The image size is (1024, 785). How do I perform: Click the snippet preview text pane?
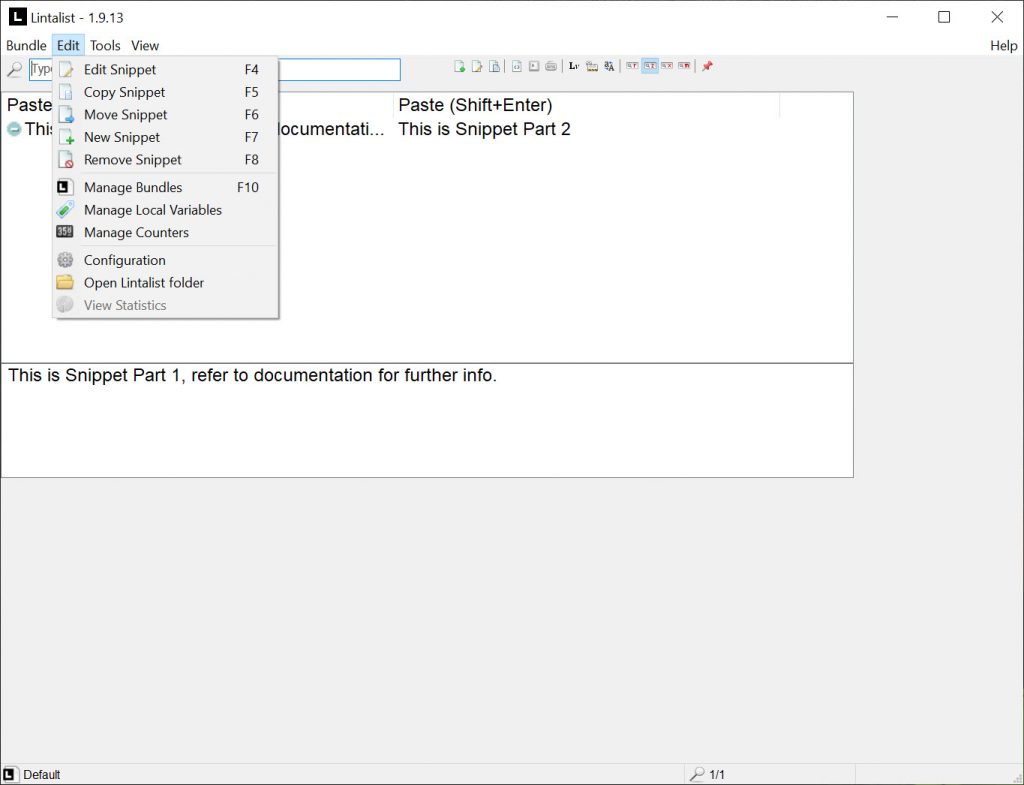(x=427, y=421)
